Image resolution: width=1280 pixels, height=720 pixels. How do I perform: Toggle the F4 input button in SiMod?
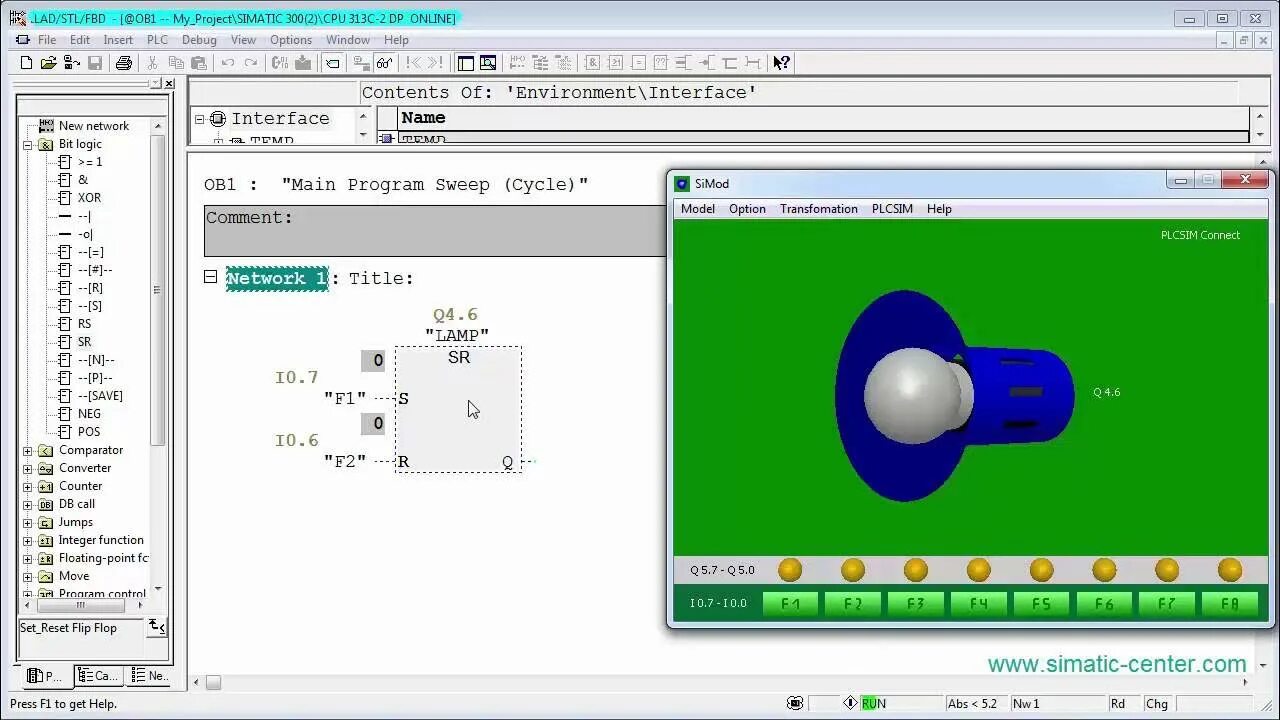(979, 604)
